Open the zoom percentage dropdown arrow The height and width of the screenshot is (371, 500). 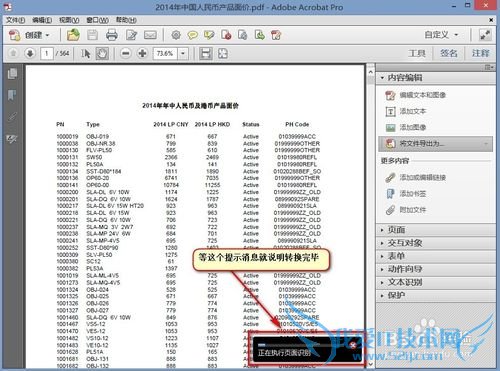tap(183, 53)
